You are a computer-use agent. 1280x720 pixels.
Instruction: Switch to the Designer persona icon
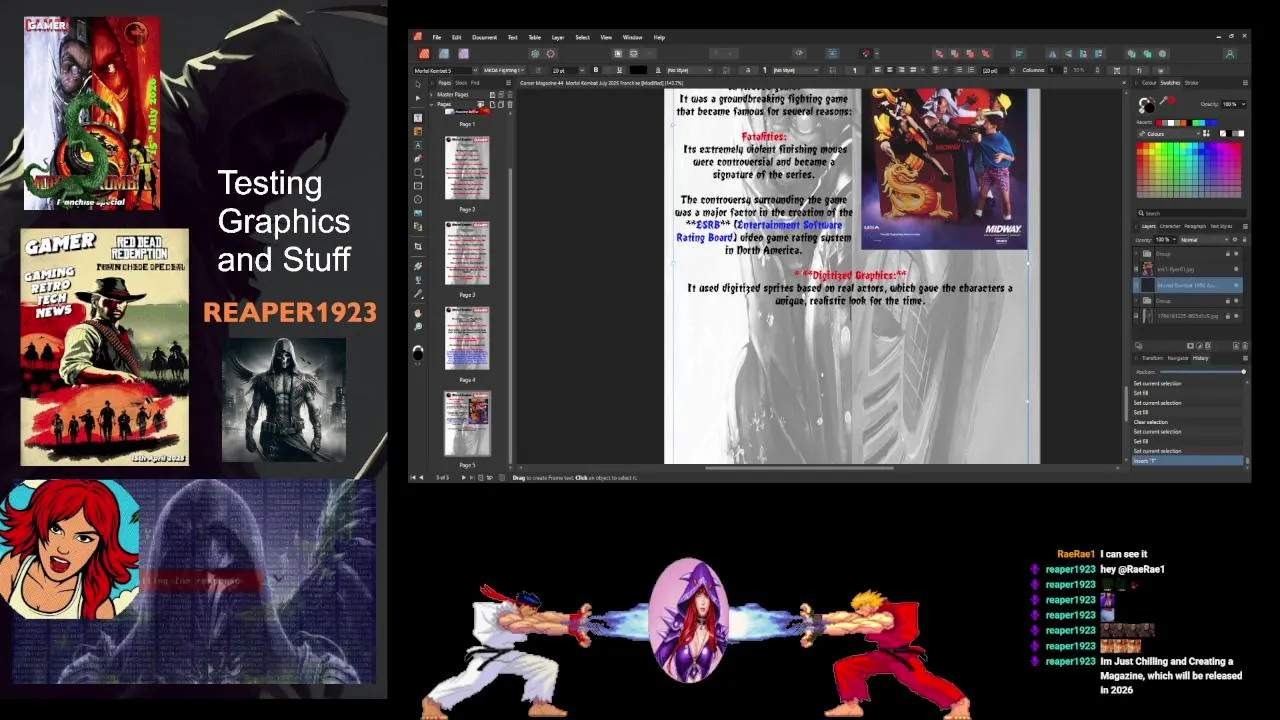click(444, 54)
